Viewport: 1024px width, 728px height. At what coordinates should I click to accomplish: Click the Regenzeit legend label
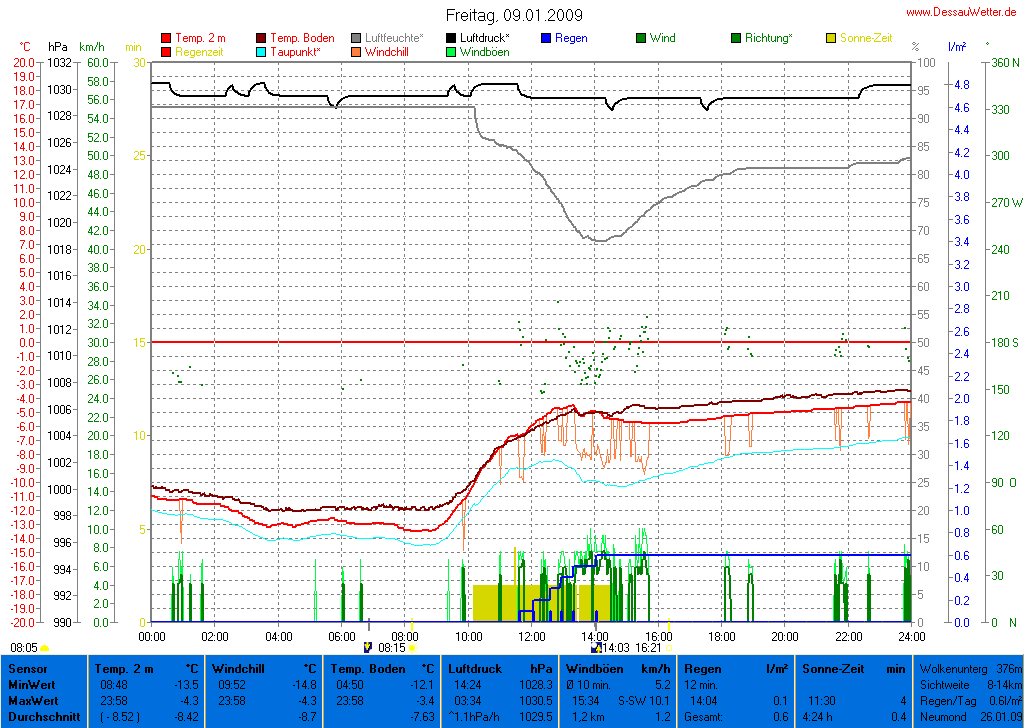[x=199, y=51]
